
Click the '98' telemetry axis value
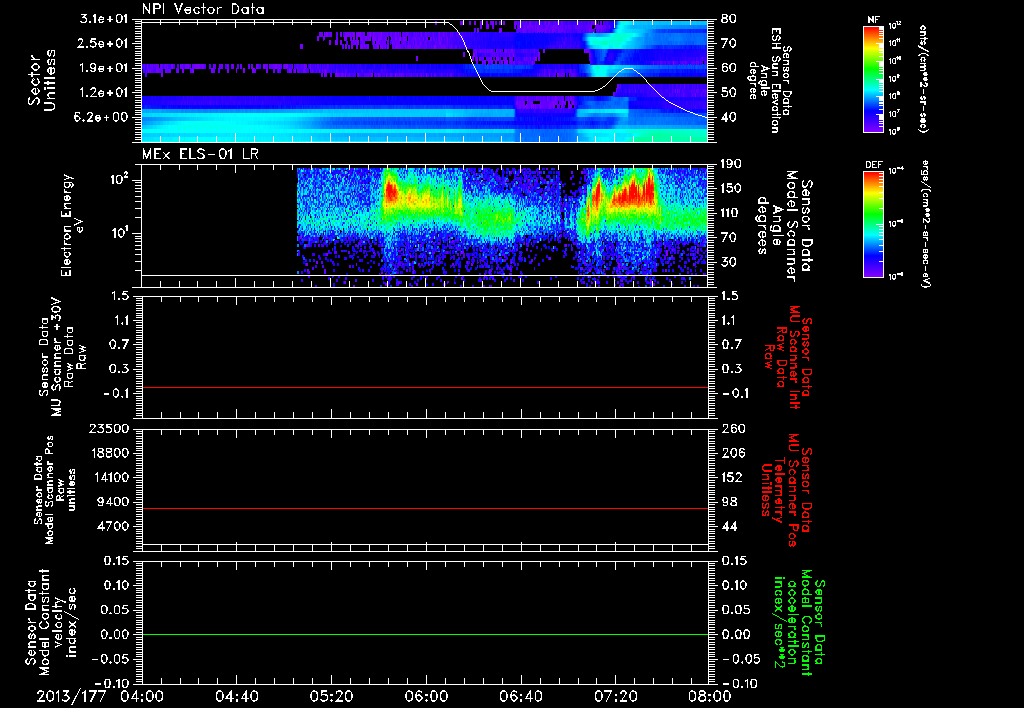tap(729, 502)
